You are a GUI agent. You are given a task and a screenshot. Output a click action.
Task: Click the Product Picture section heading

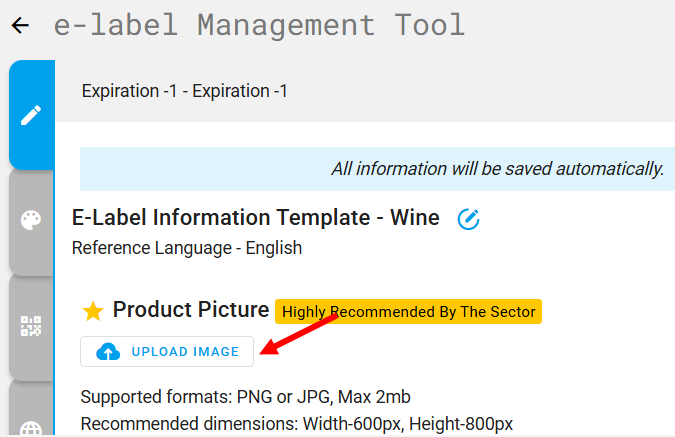click(x=191, y=310)
